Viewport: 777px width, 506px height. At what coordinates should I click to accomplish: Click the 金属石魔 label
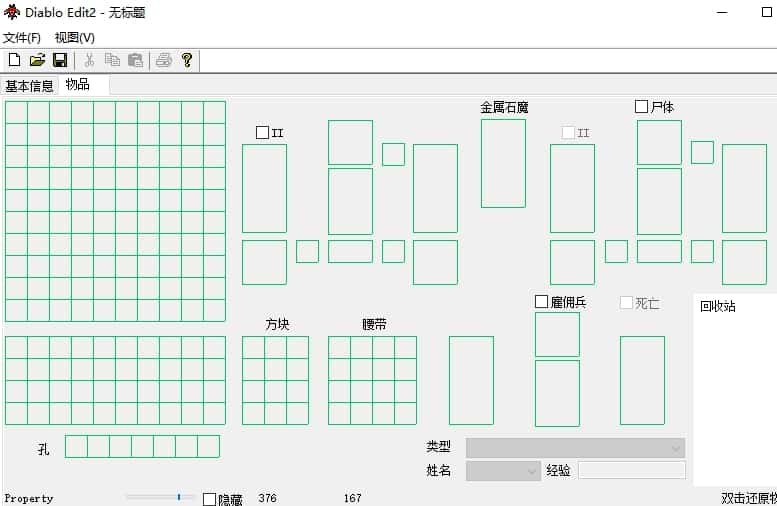pyautogui.click(x=504, y=108)
